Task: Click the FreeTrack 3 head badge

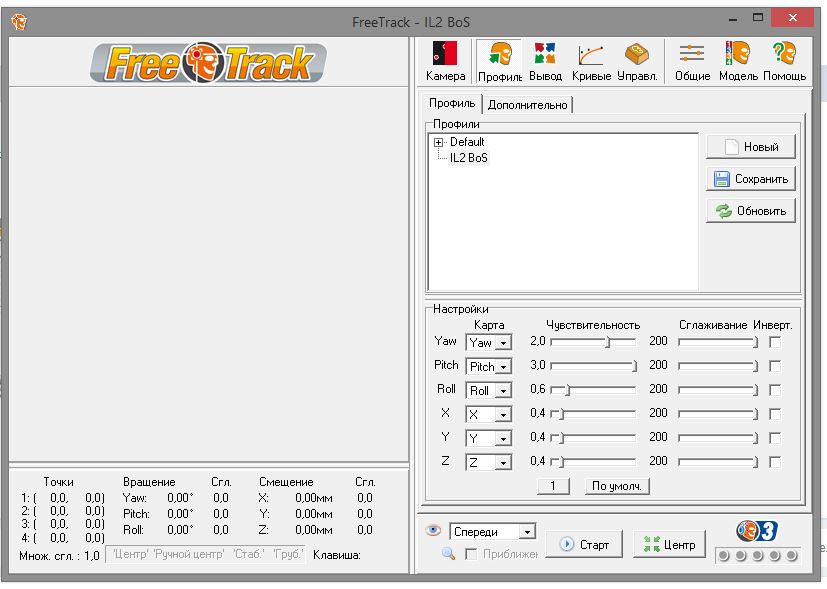Action: (757, 531)
